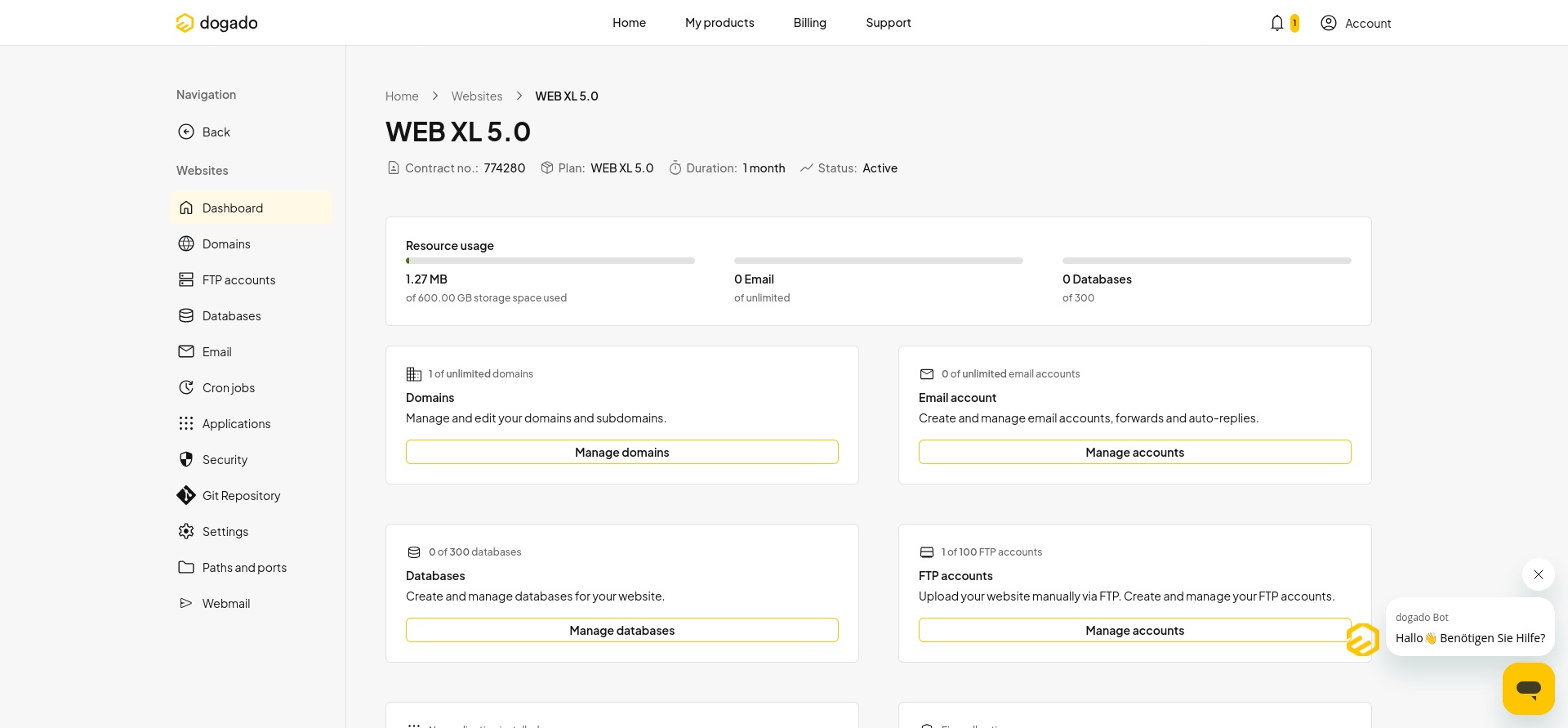Close the dogado Bot popup
Image resolution: width=1568 pixels, height=728 pixels.
(x=1539, y=574)
